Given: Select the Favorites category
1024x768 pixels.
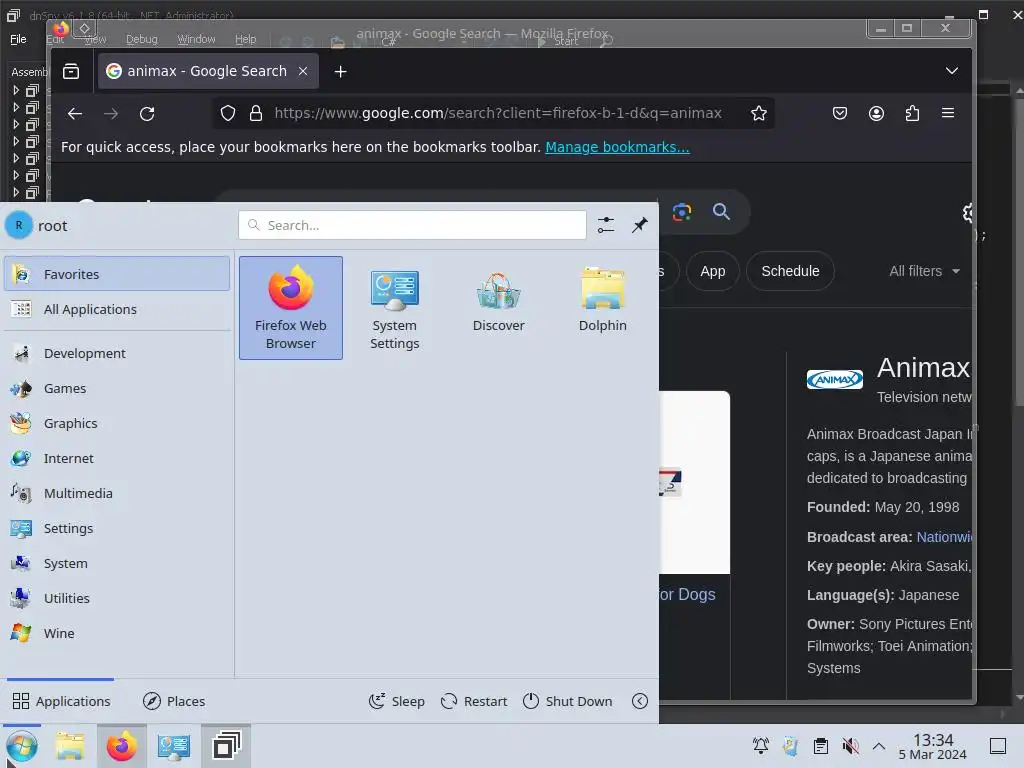Looking at the screenshot, I should tap(117, 274).
